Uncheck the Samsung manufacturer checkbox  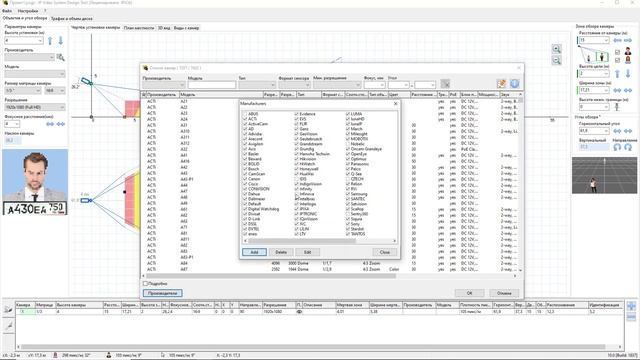pos(348,194)
